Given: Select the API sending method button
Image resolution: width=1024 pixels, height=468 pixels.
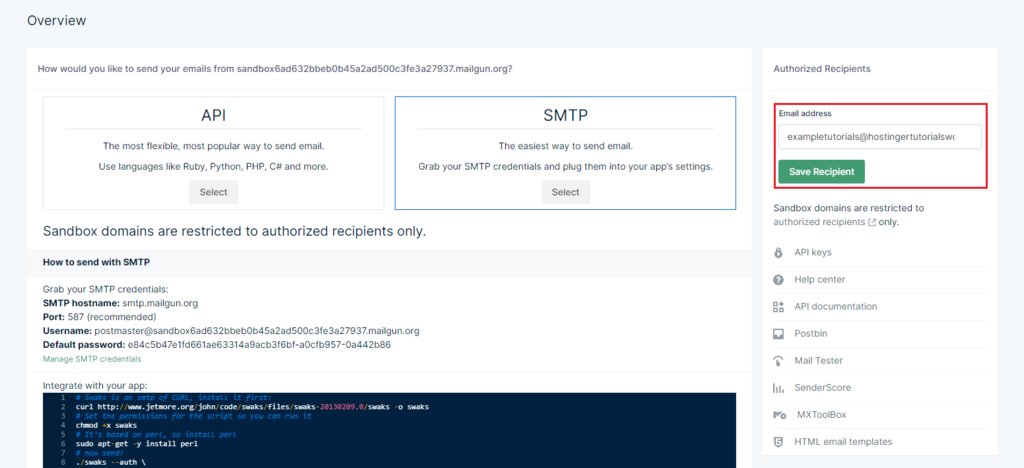Looking at the screenshot, I should point(214,193).
